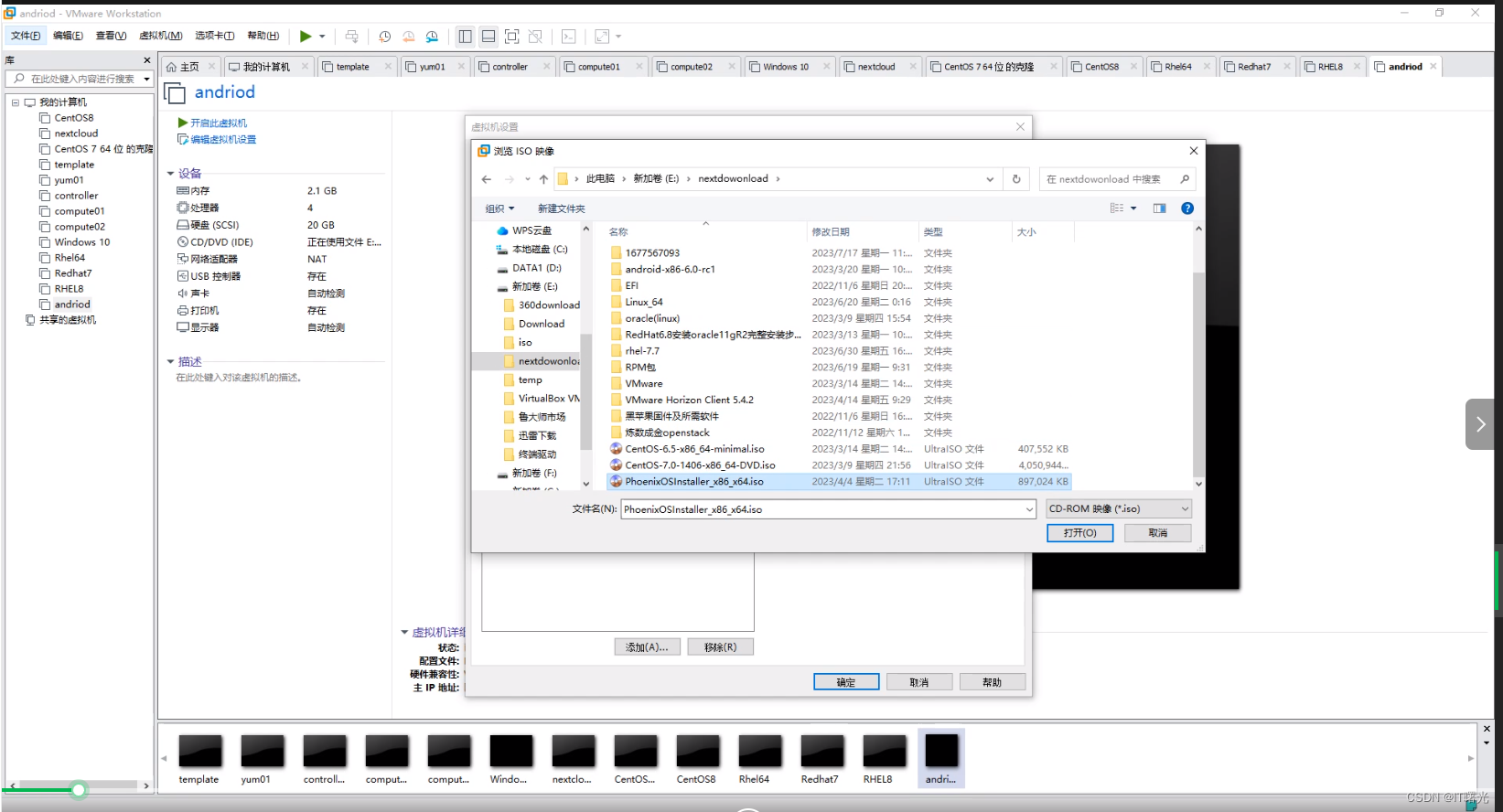Click the 打开(O) button

(x=1080, y=533)
